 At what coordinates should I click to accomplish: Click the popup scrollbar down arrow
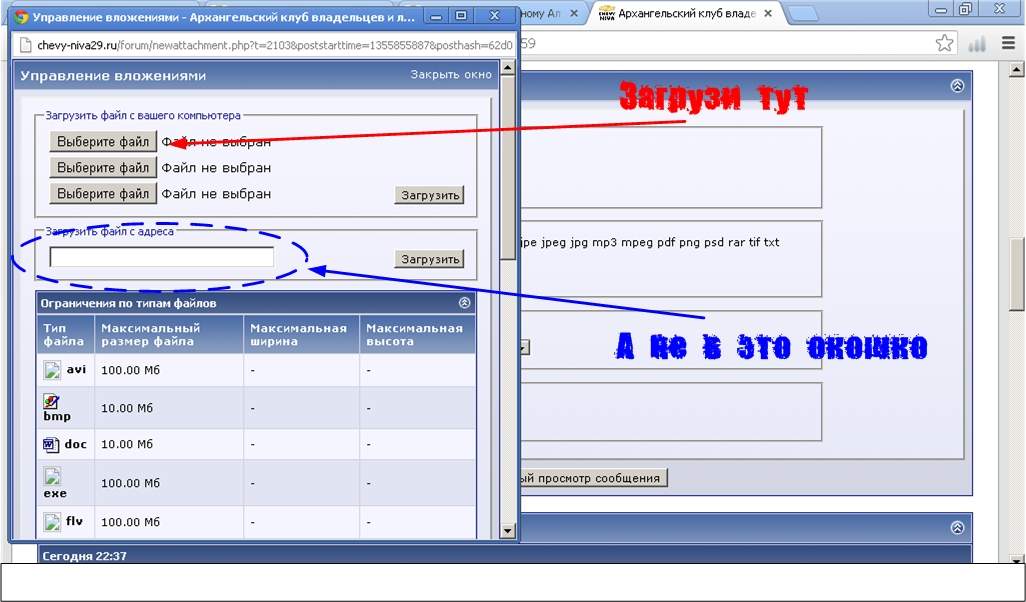507,531
